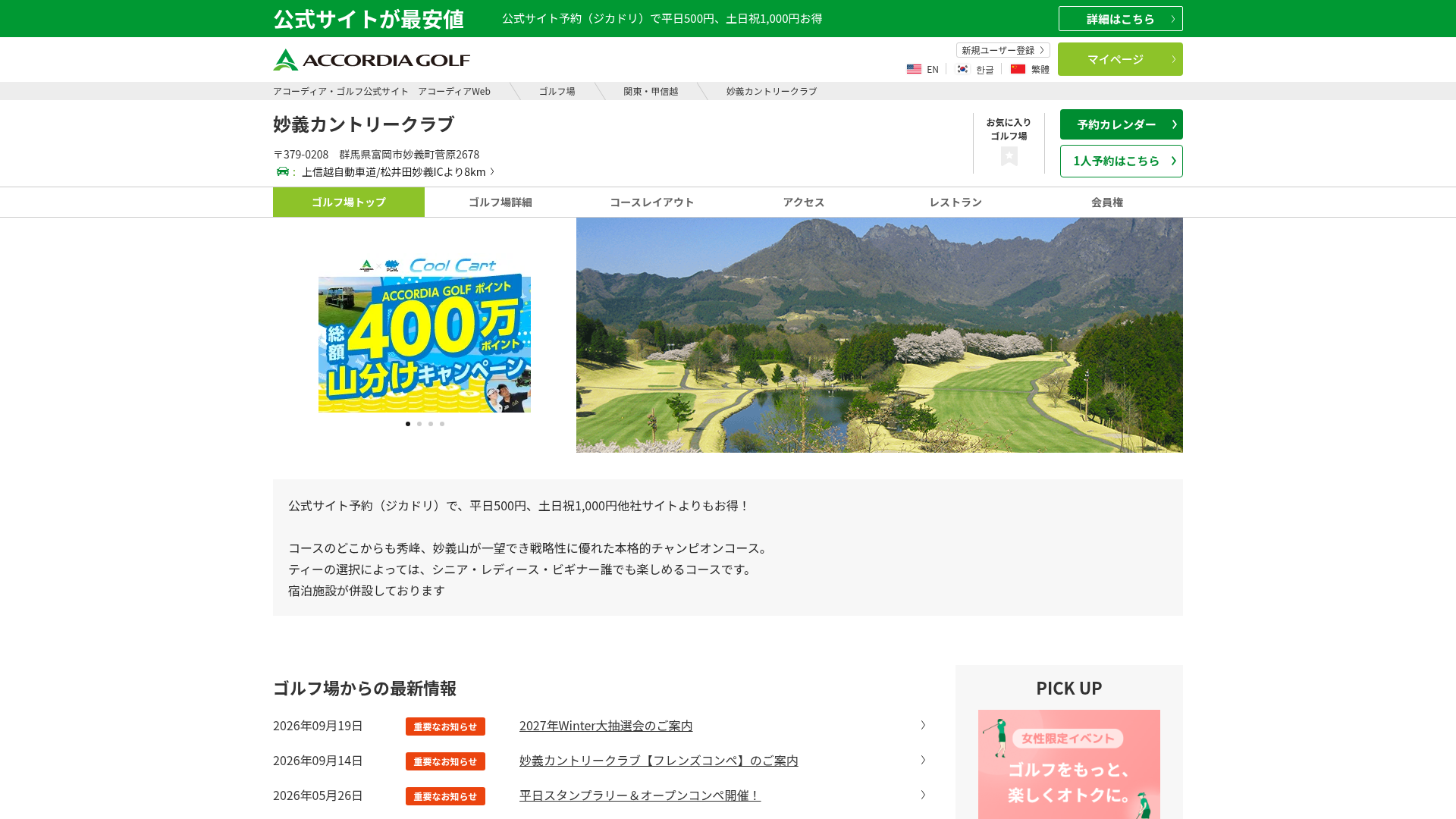Open the ゴルフ場トップ tab

click(x=349, y=202)
